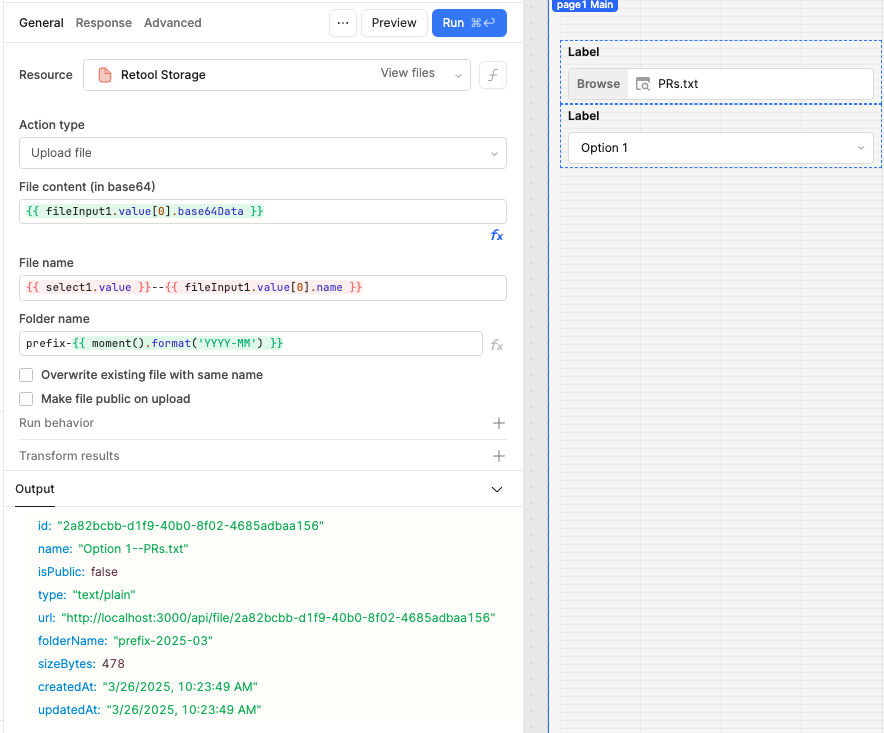Image resolution: width=884 pixels, height=733 pixels.
Task: Click the Browse button in file input
Action: (x=598, y=84)
